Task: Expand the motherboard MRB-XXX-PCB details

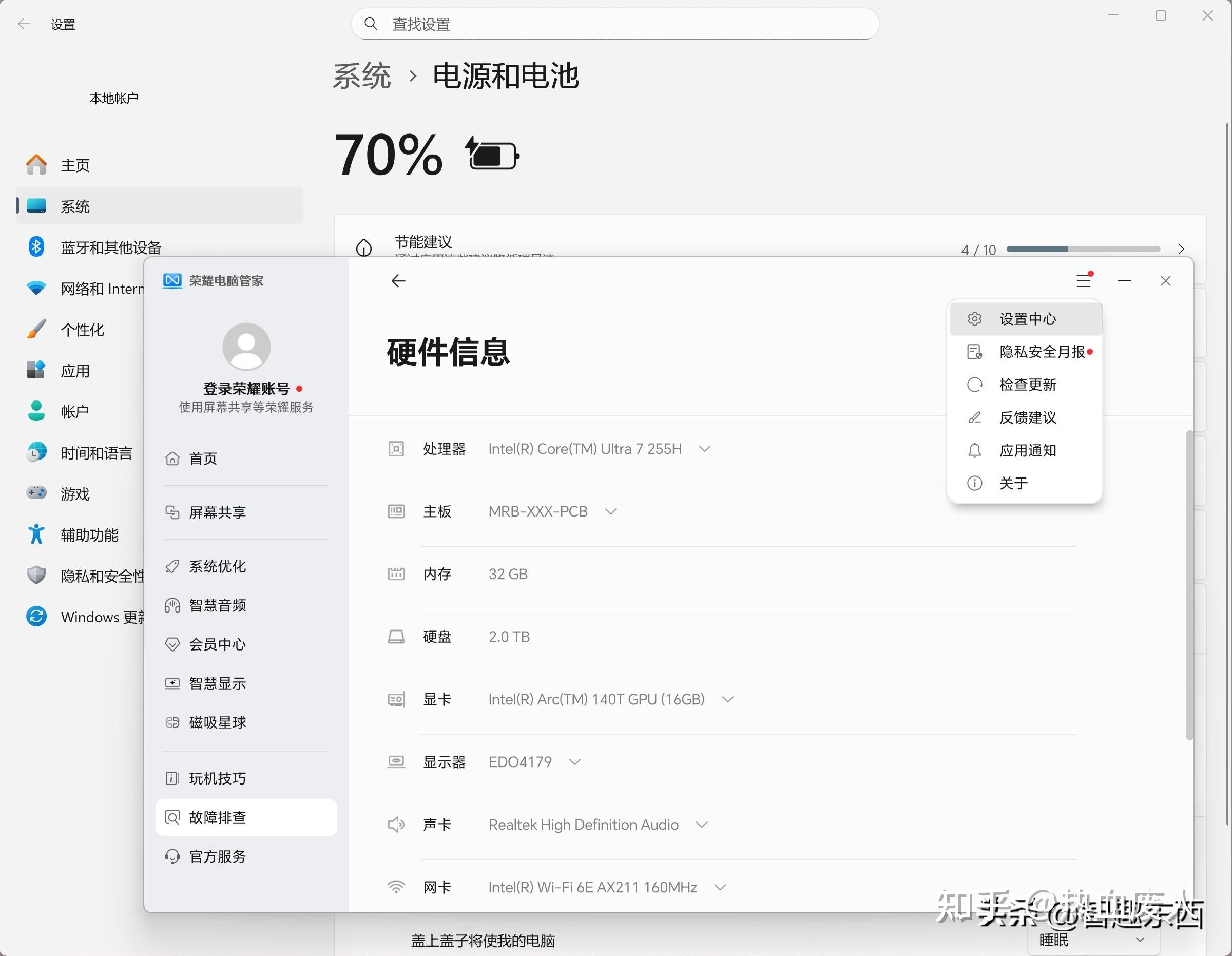Action: (x=610, y=511)
